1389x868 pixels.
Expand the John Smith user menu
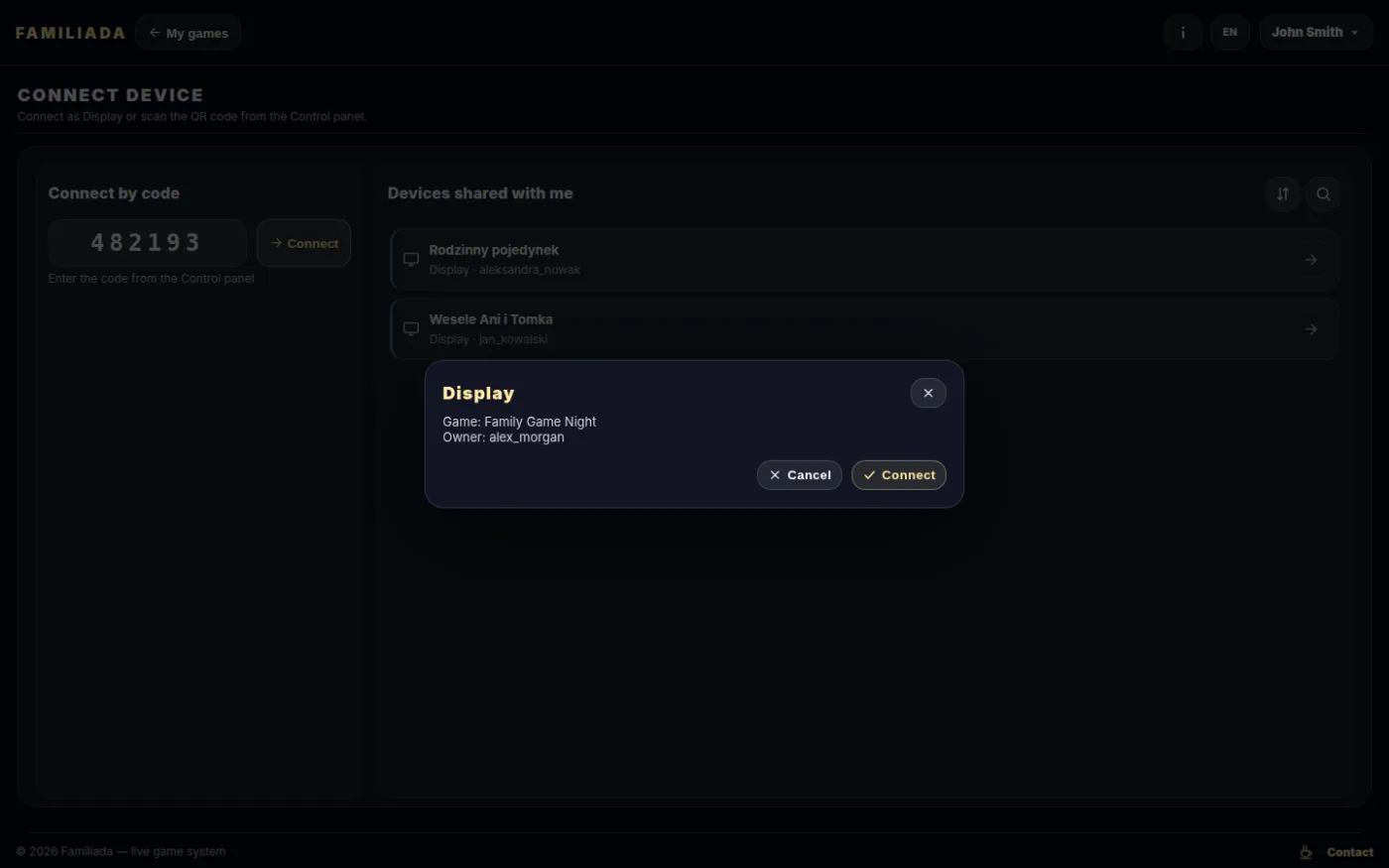click(1316, 33)
